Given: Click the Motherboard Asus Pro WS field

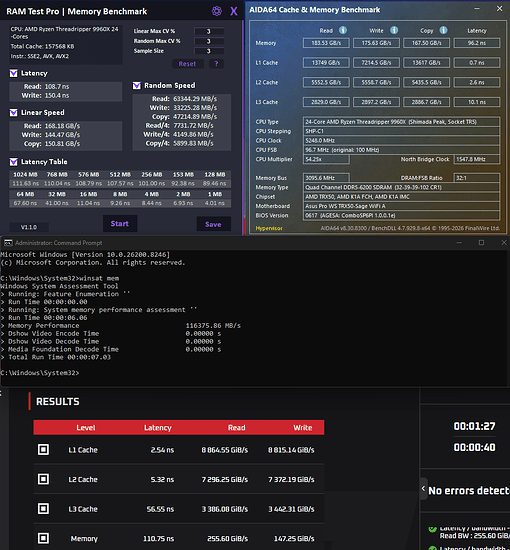Looking at the screenshot, I should click(x=401, y=206).
